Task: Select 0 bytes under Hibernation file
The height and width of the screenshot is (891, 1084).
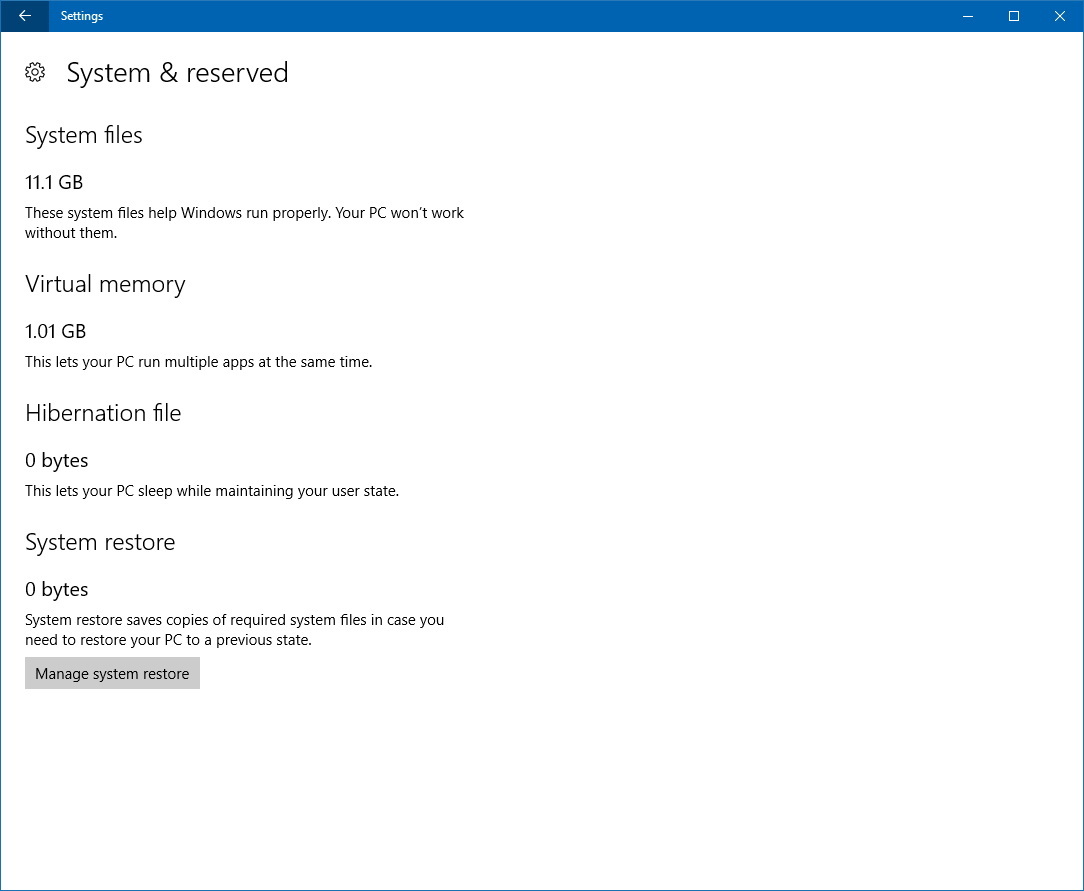Action: tap(57, 460)
